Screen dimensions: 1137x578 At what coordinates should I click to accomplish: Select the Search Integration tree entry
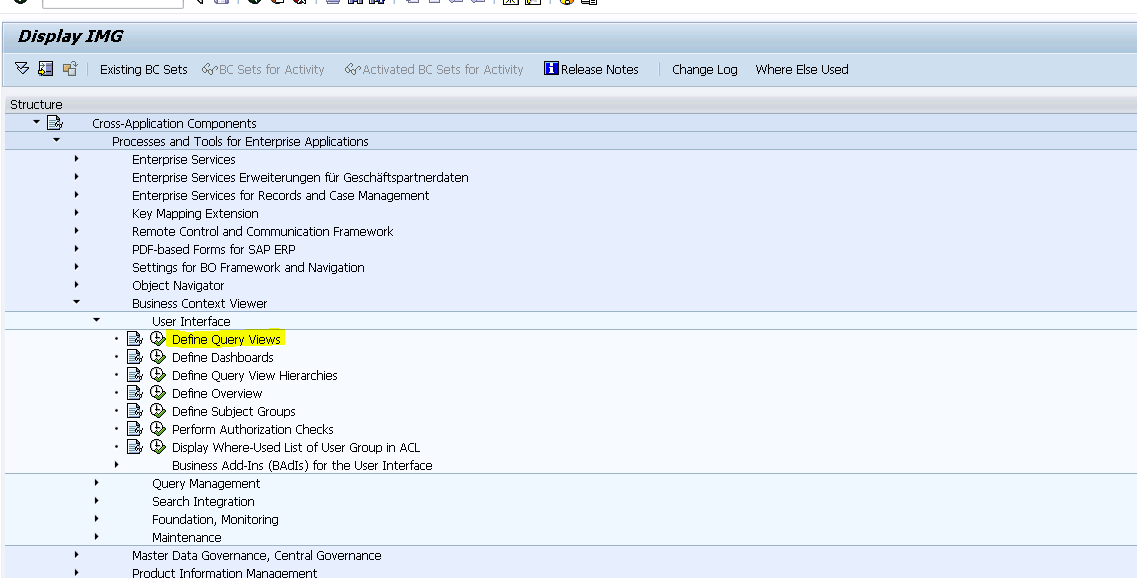click(203, 501)
